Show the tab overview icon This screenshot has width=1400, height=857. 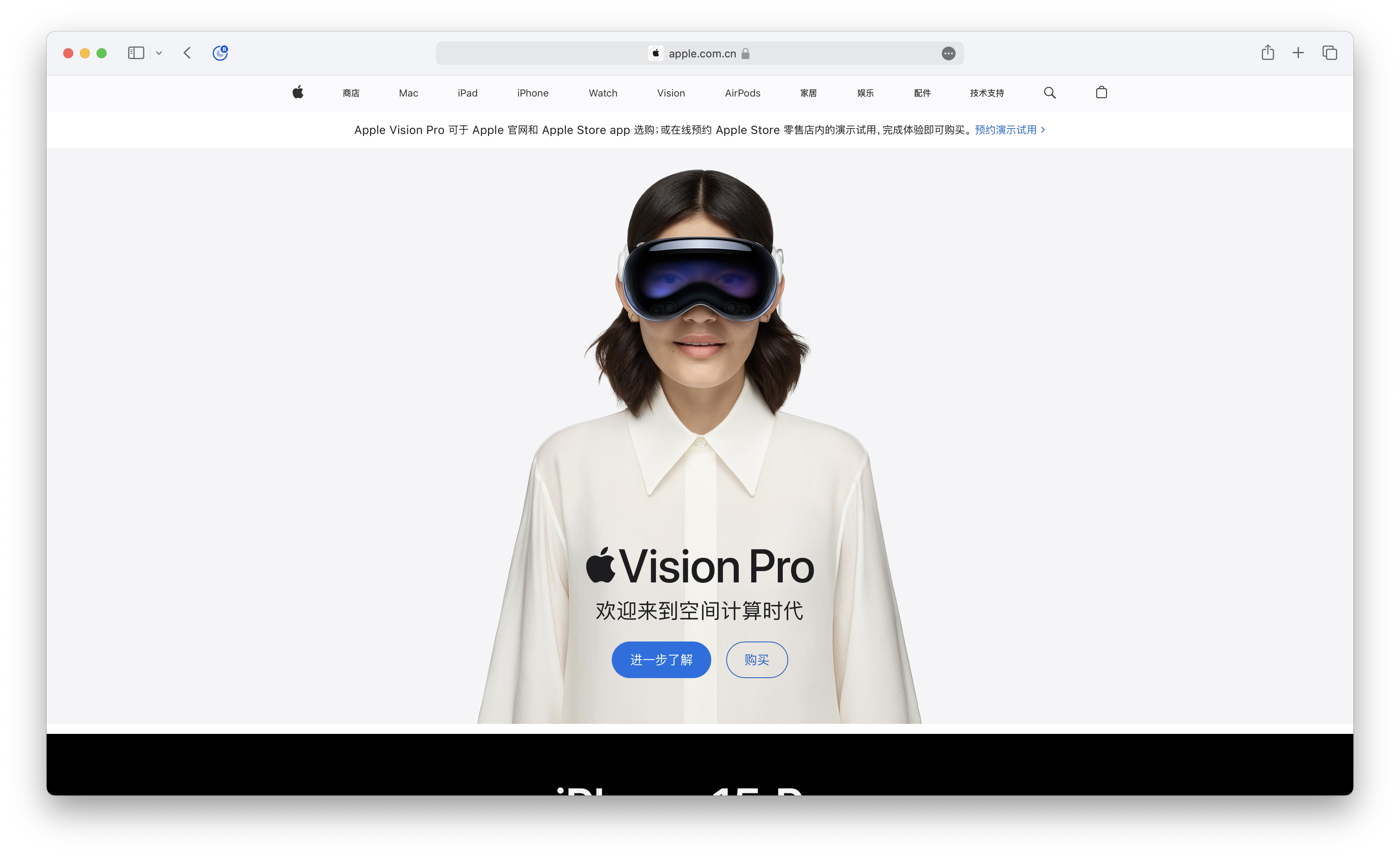(x=1330, y=53)
